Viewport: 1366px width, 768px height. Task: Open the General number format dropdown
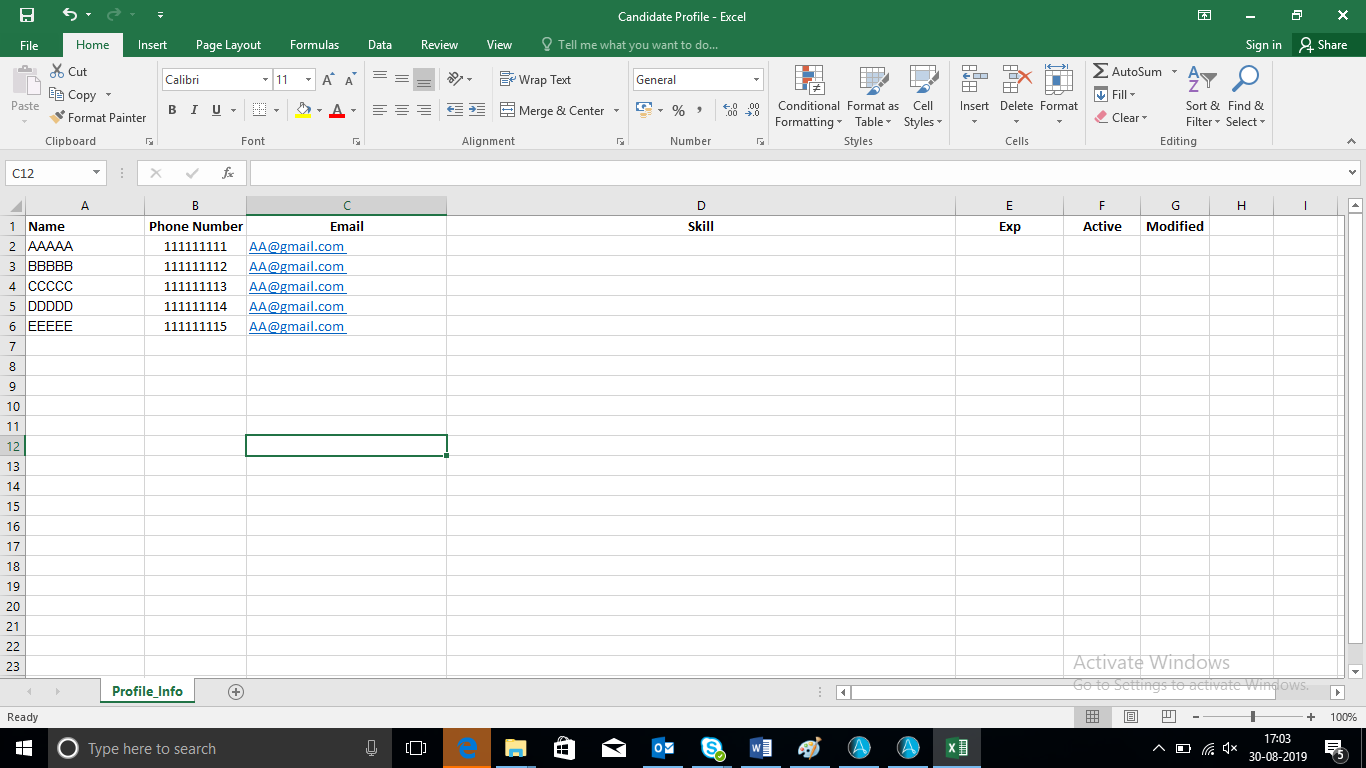756,80
